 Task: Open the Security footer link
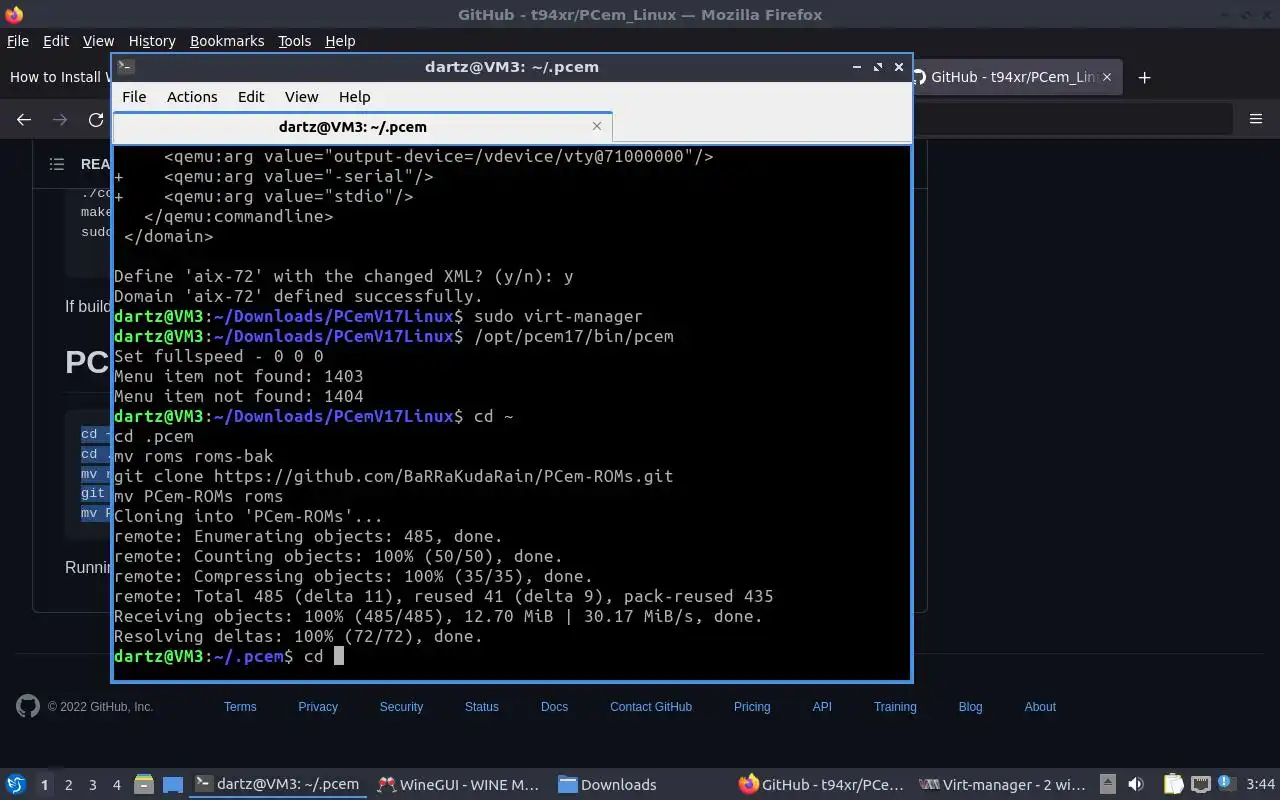click(401, 707)
